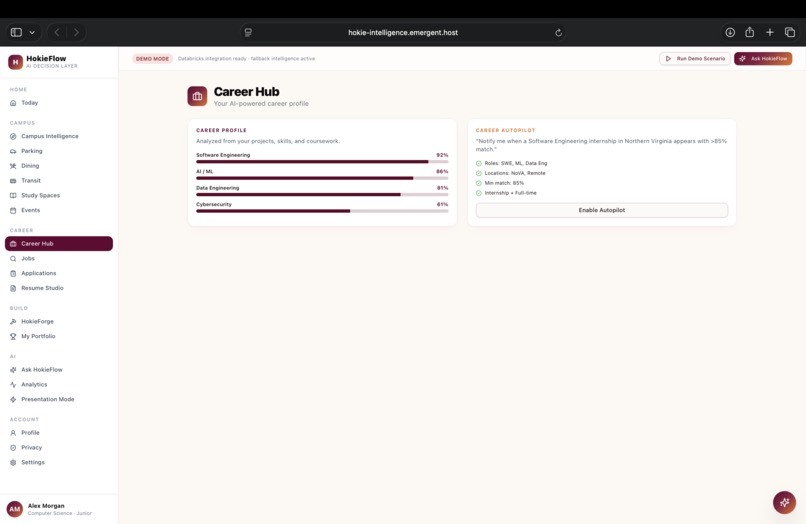Click the Settings gear icon
The image size is (806, 524).
point(13,463)
